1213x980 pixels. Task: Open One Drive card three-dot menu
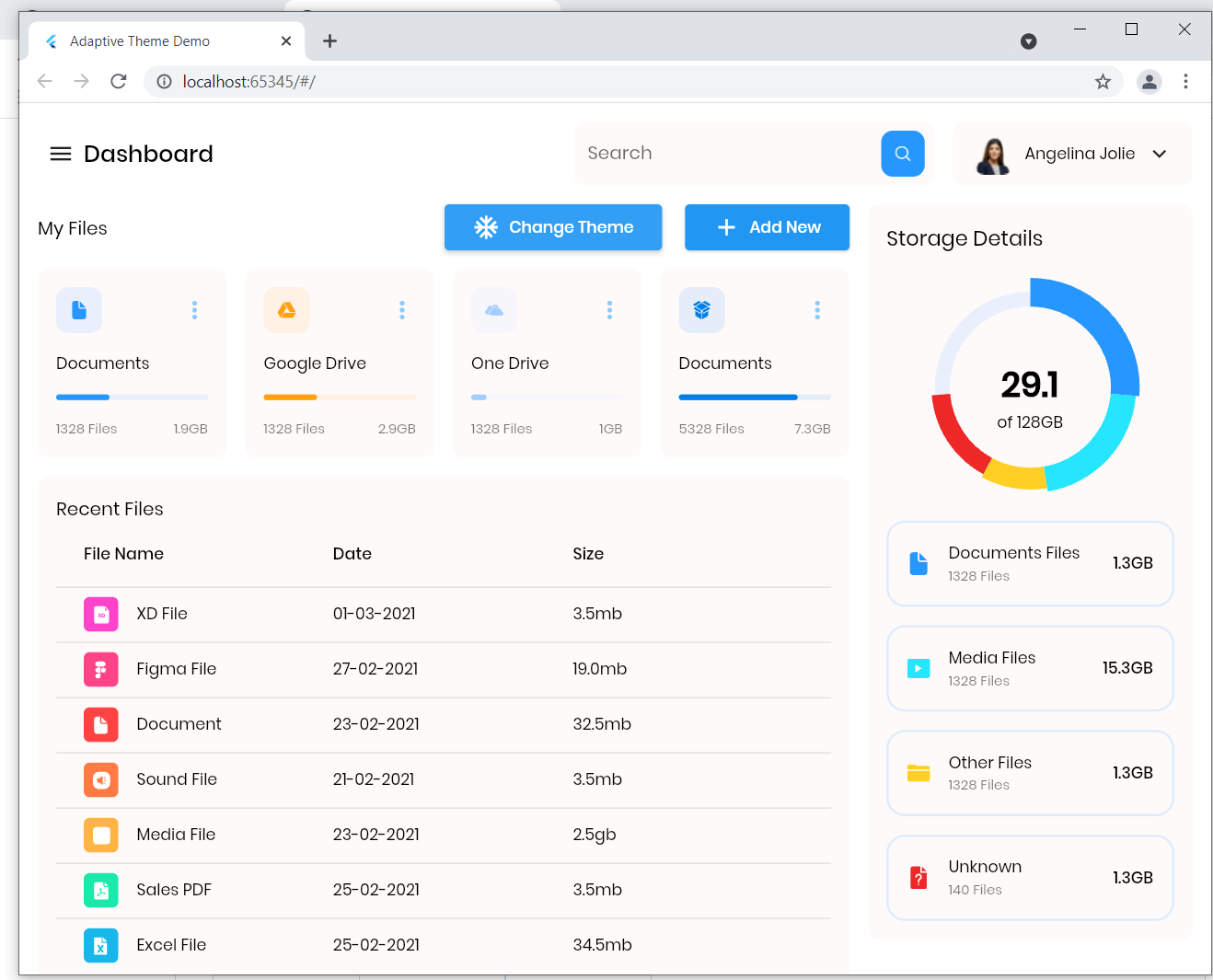coord(609,310)
